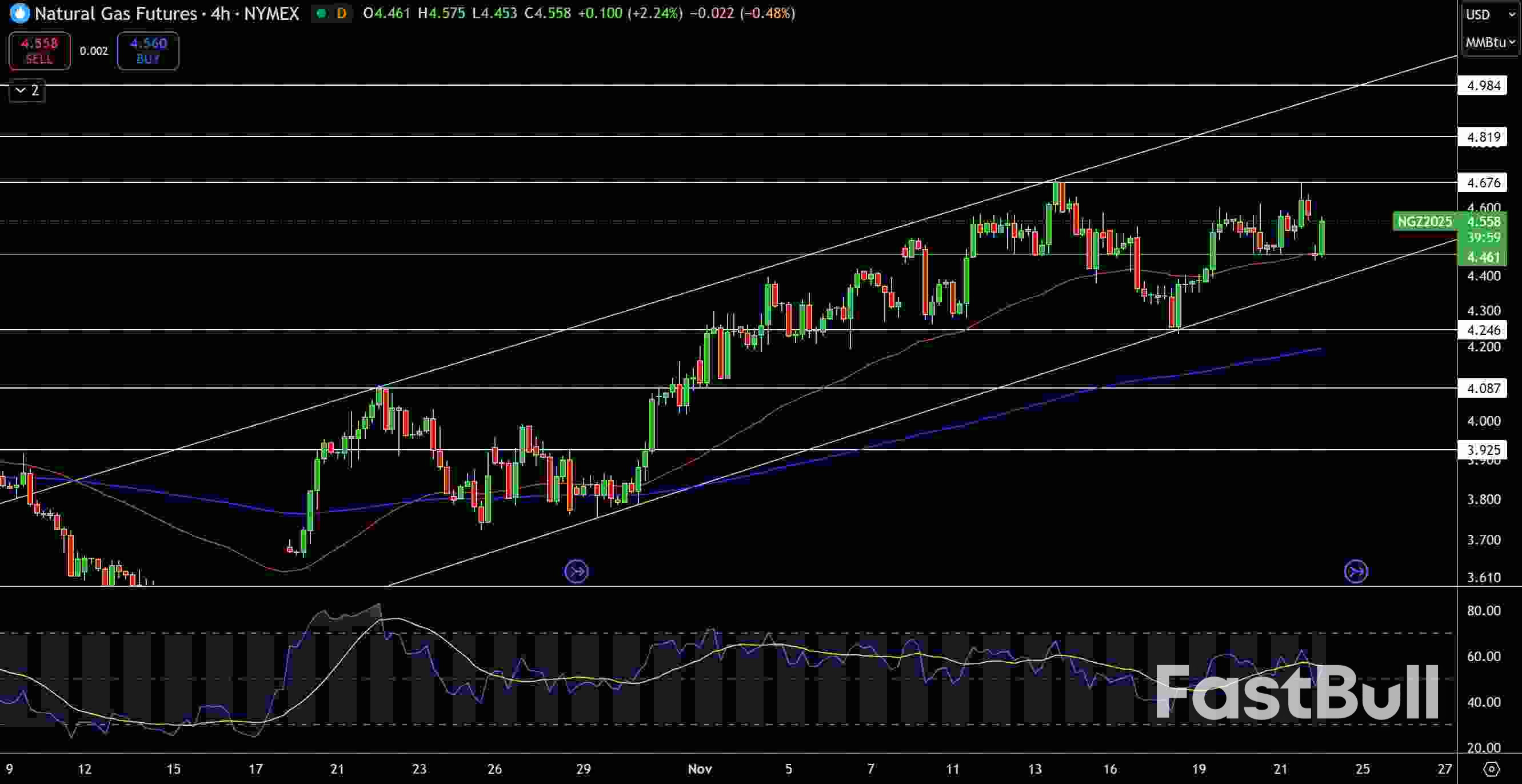
Task: Click Nov label on the time axis
Action: (x=700, y=769)
